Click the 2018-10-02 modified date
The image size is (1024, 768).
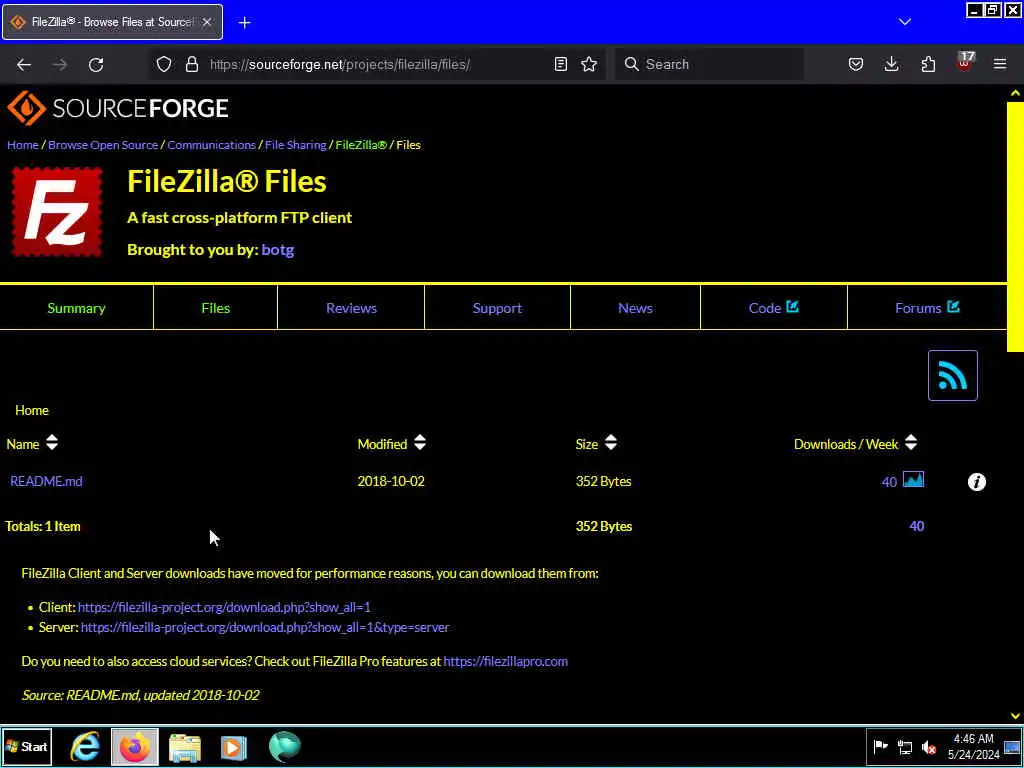pyautogui.click(x=391, y=481)
